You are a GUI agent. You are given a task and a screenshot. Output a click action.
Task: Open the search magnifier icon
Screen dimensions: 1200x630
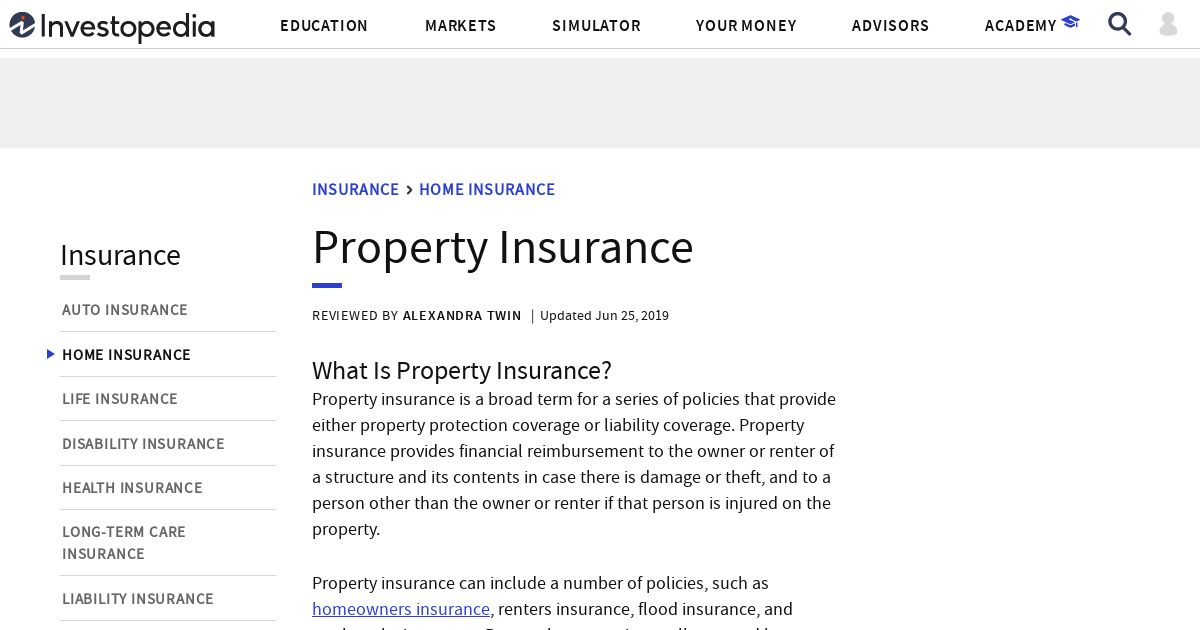pos(1120,24)
